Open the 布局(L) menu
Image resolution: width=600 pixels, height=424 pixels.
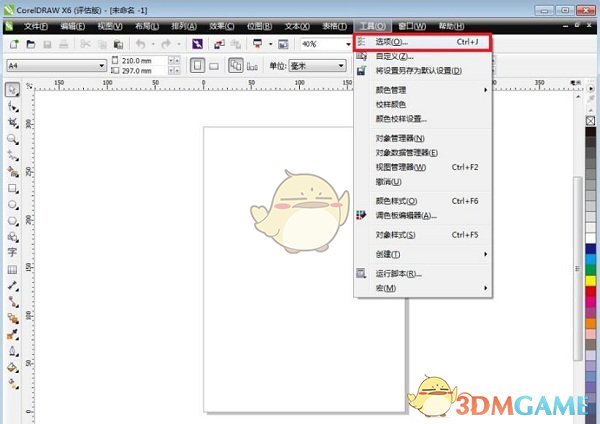pyautogui.click(x=147, y=26)
